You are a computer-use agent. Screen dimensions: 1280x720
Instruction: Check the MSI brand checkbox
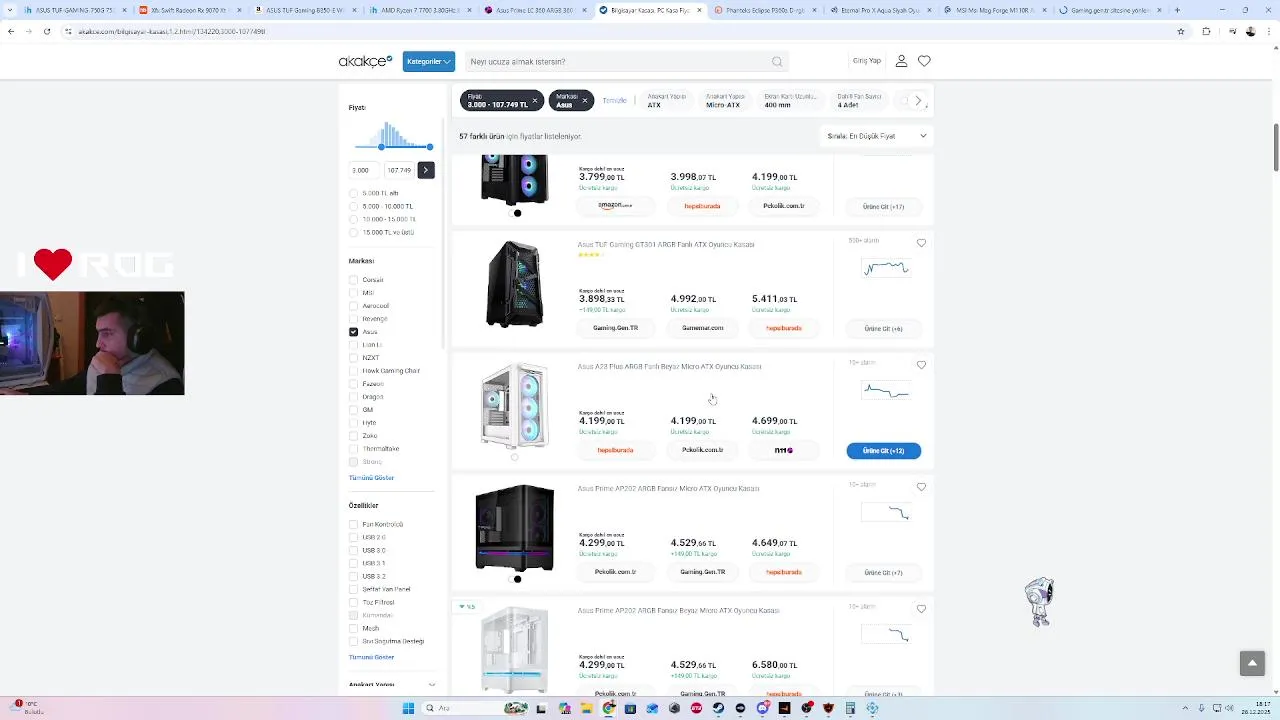click(353, 293)
